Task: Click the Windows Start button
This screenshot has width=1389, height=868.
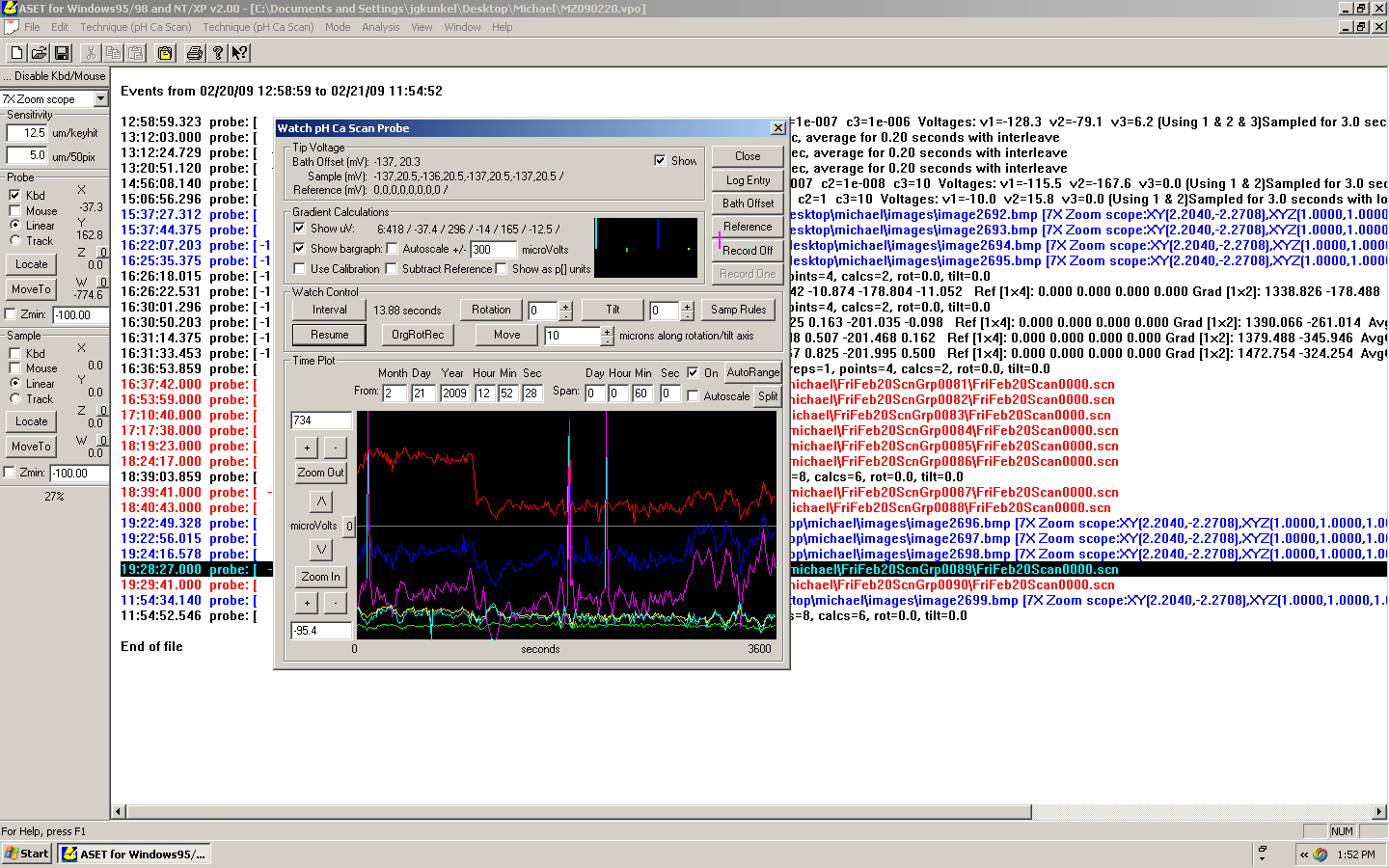Action: (27, 854)
